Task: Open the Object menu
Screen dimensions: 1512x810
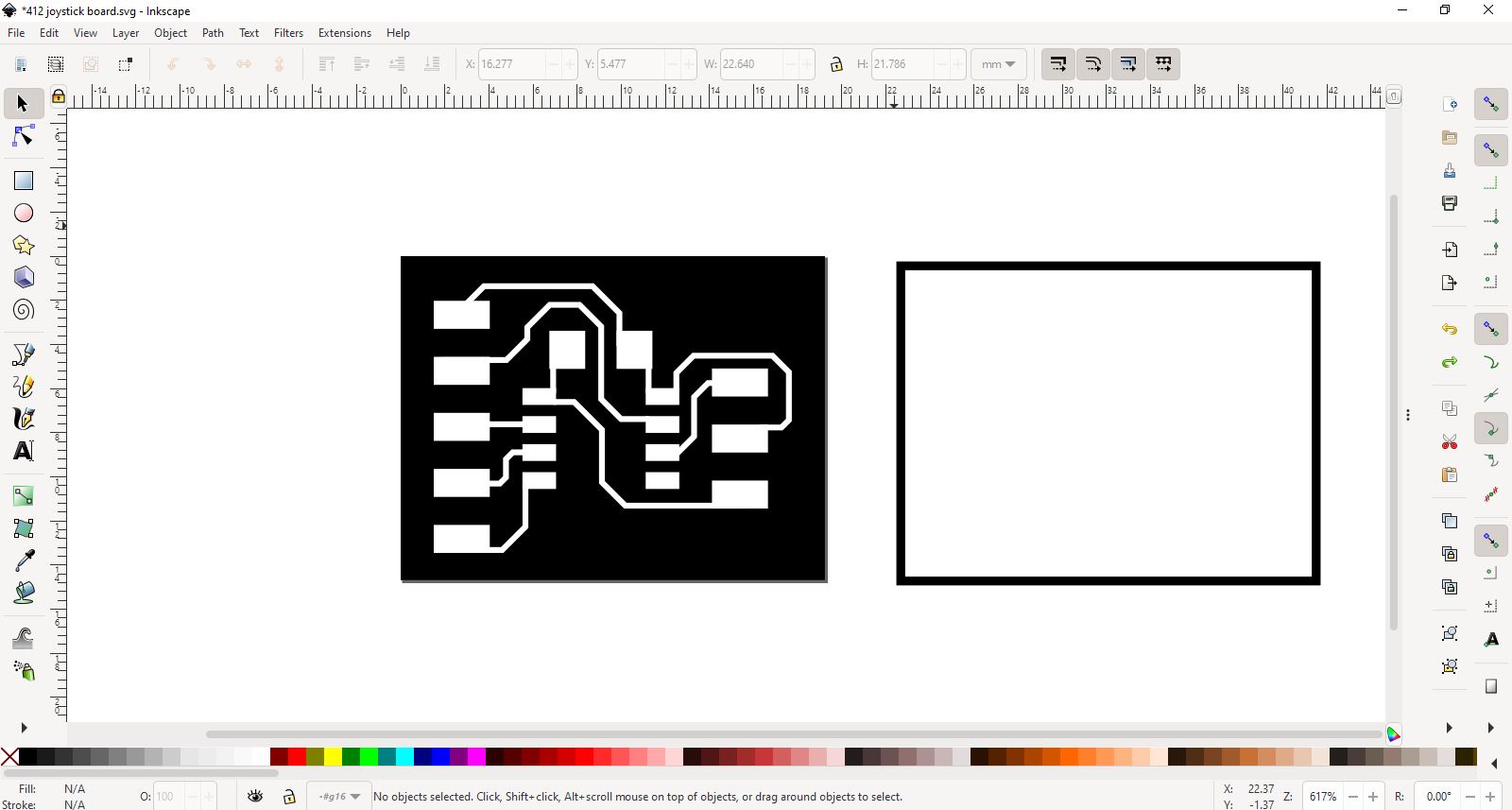Action: 170,32
